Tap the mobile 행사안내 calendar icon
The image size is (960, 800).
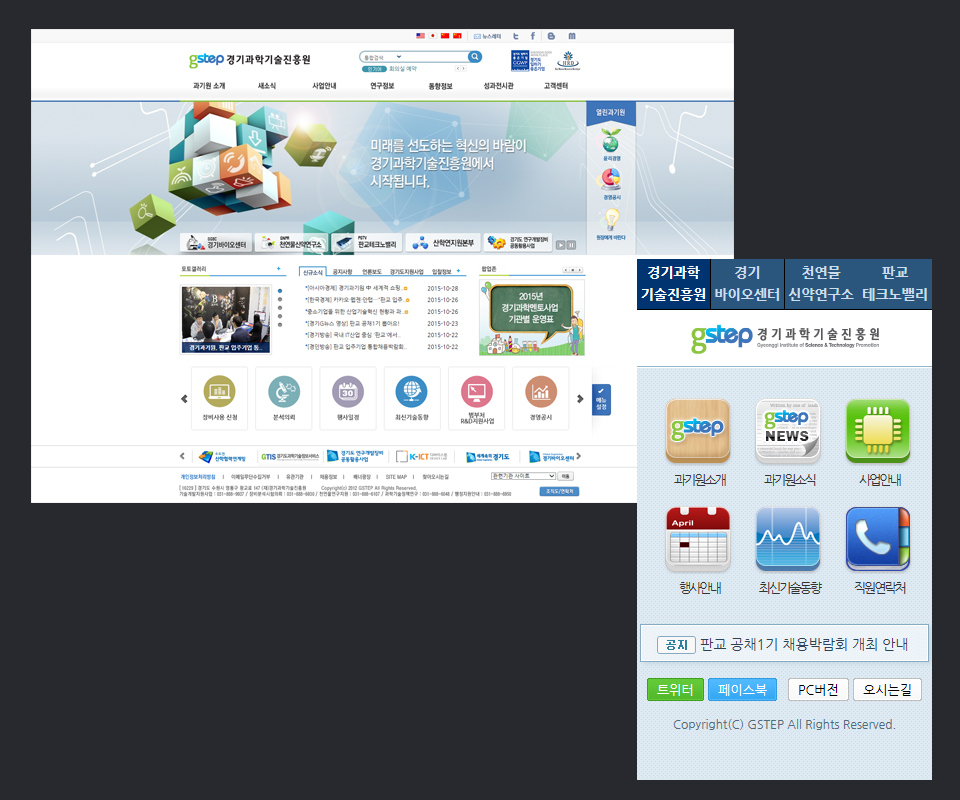pyautogui.click(x=699, y=539)
